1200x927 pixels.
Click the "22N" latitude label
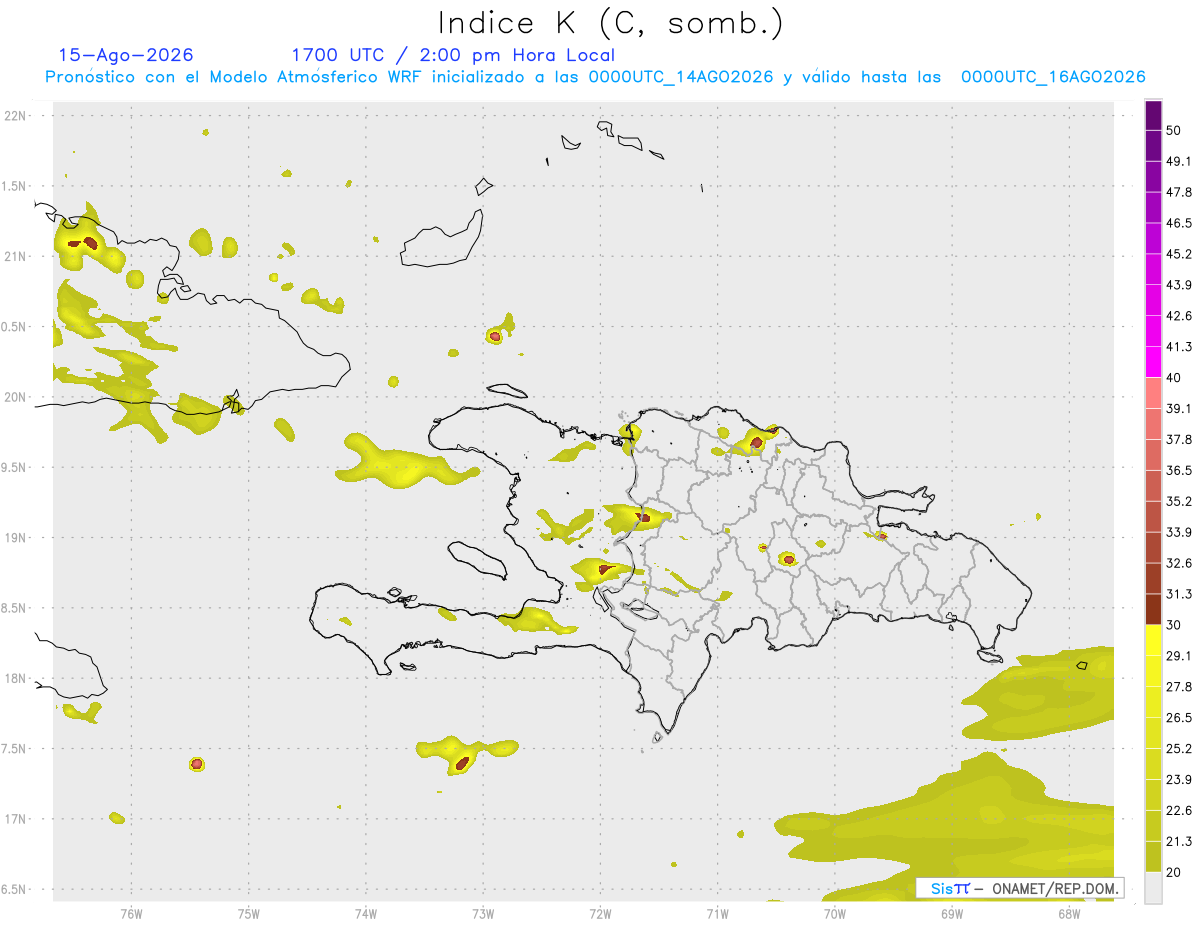click(16, 116)
